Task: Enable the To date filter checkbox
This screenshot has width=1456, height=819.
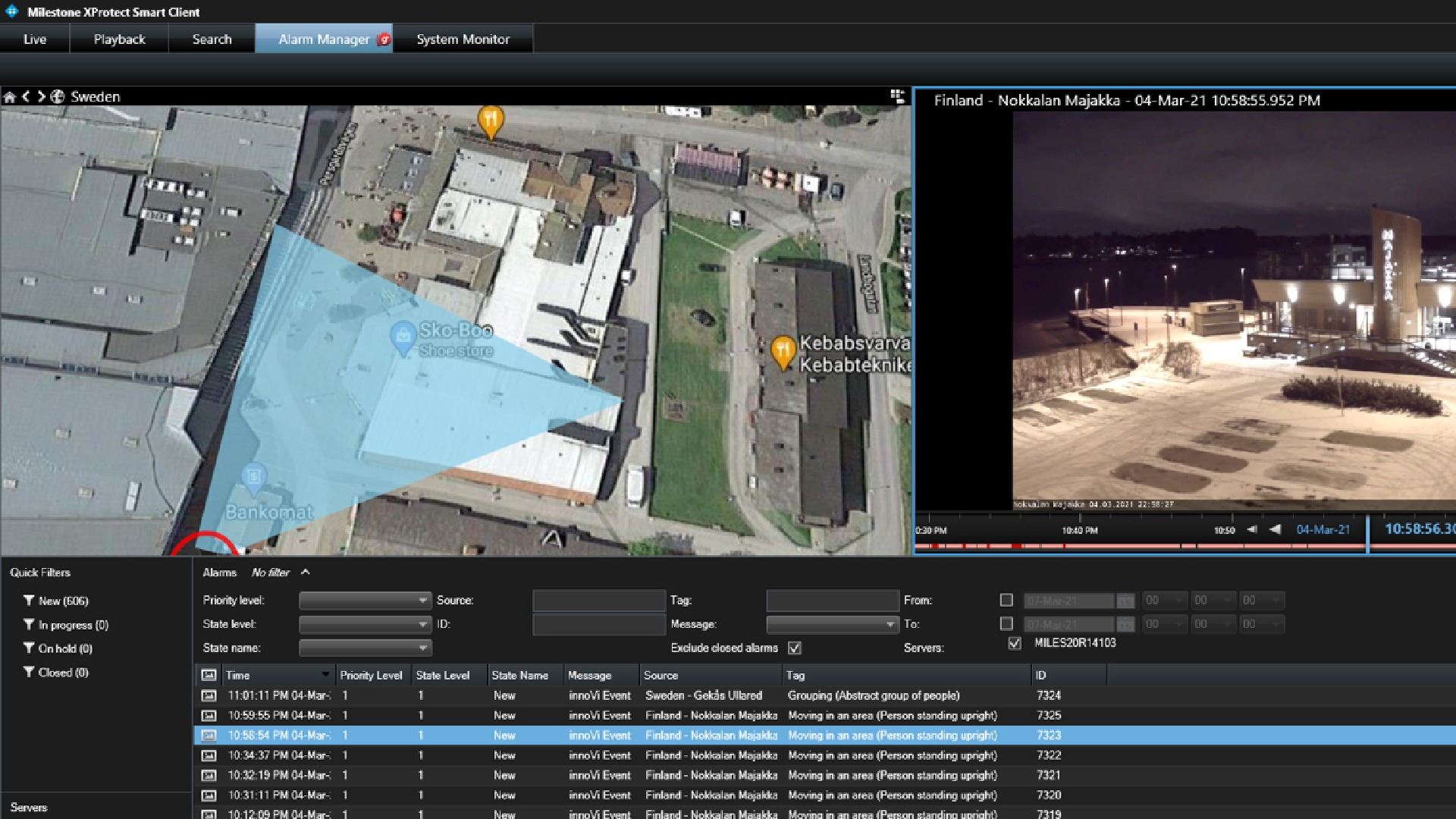Action: click(1006, 623)
